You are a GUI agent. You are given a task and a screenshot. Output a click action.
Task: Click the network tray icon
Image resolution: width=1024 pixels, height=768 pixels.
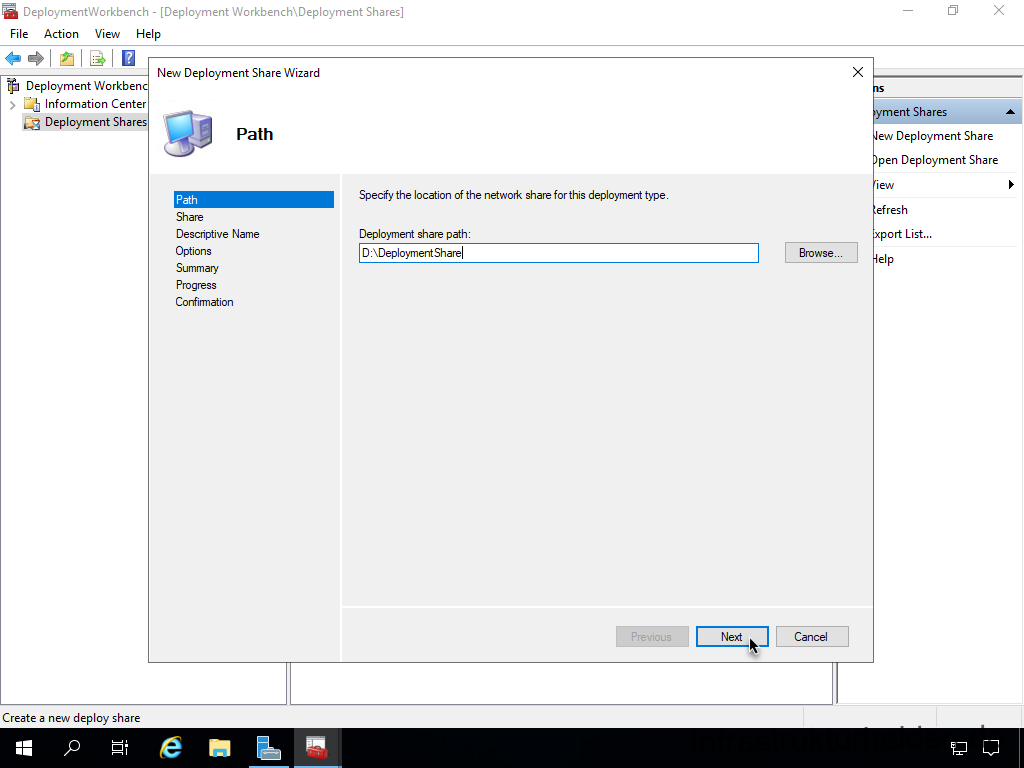(x=959, y=748)
